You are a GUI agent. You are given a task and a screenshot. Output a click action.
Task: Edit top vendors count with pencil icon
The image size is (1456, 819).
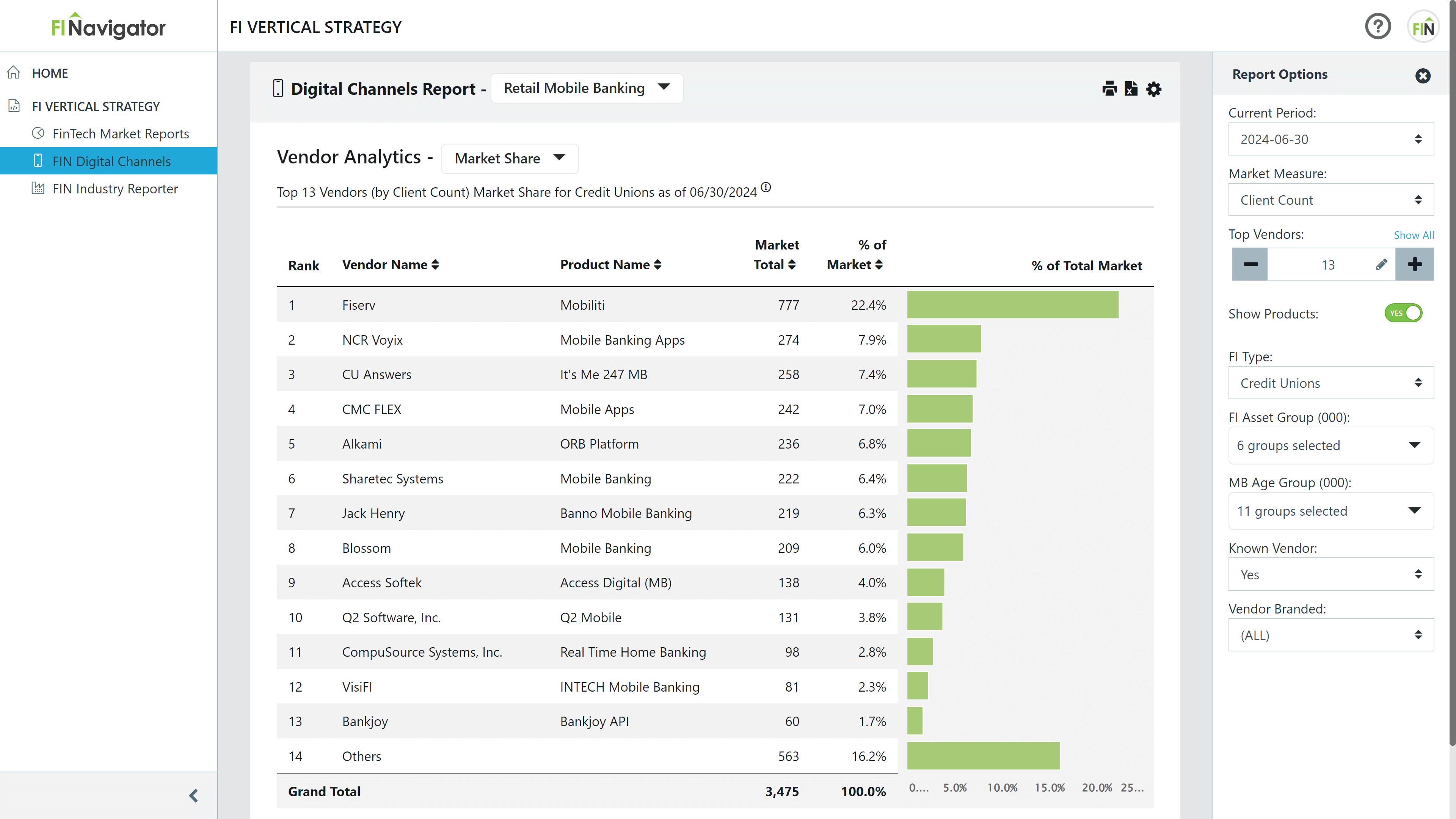(1381, 265)
